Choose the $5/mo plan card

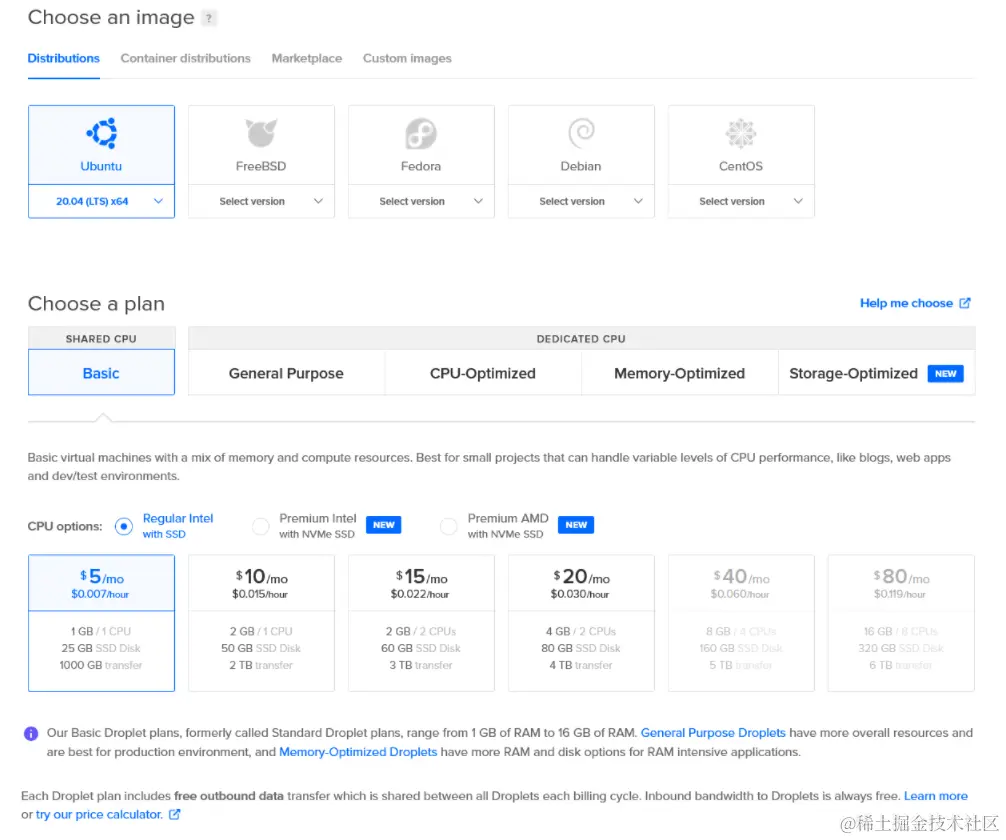coord(101,623)
